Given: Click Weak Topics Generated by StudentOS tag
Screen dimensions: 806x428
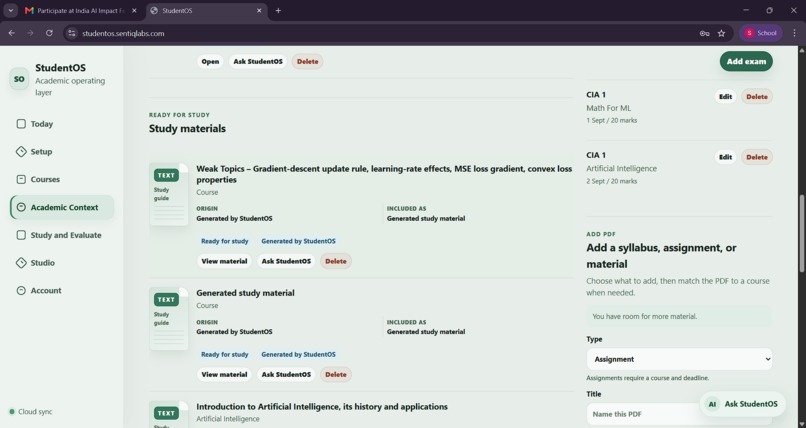Looking at the screenshot, I should coord(298,241).
